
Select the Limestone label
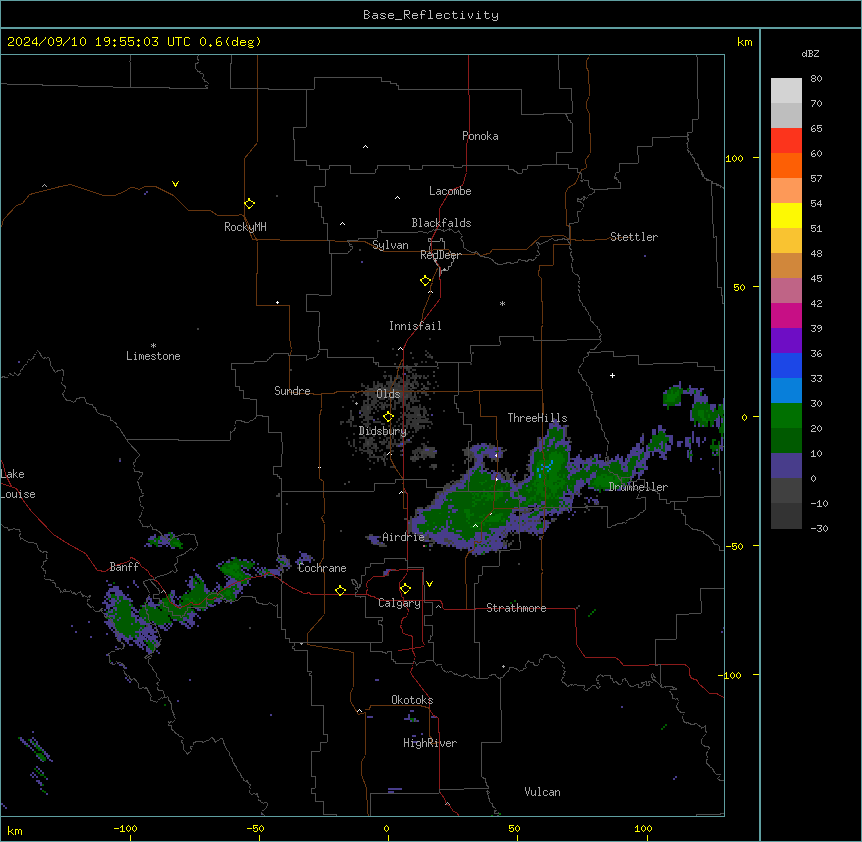[x=153, y=356]
